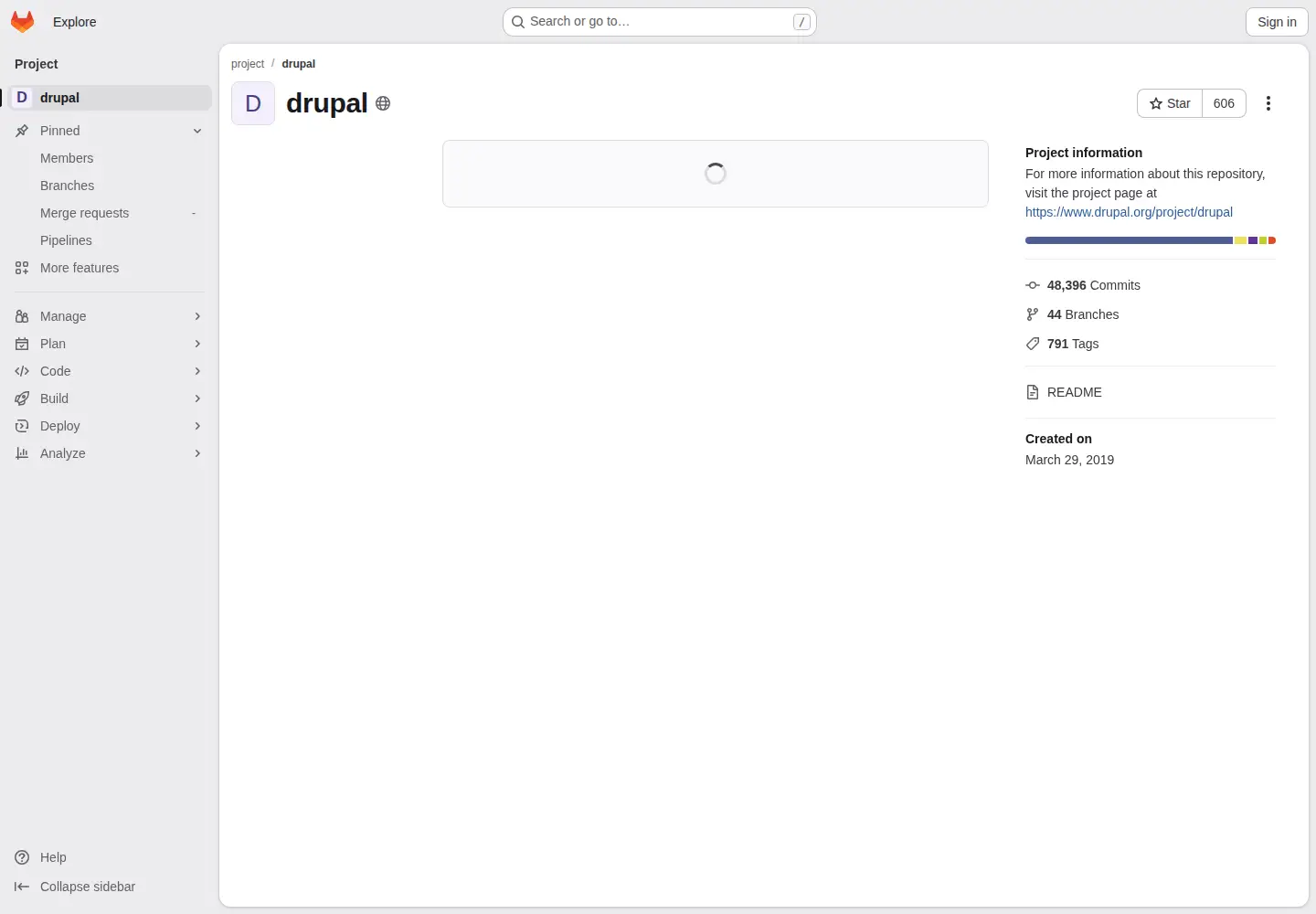The image size is (1316, 914).
Task: Expand the Deploy menu chevron
Action: tap(197, 426)
